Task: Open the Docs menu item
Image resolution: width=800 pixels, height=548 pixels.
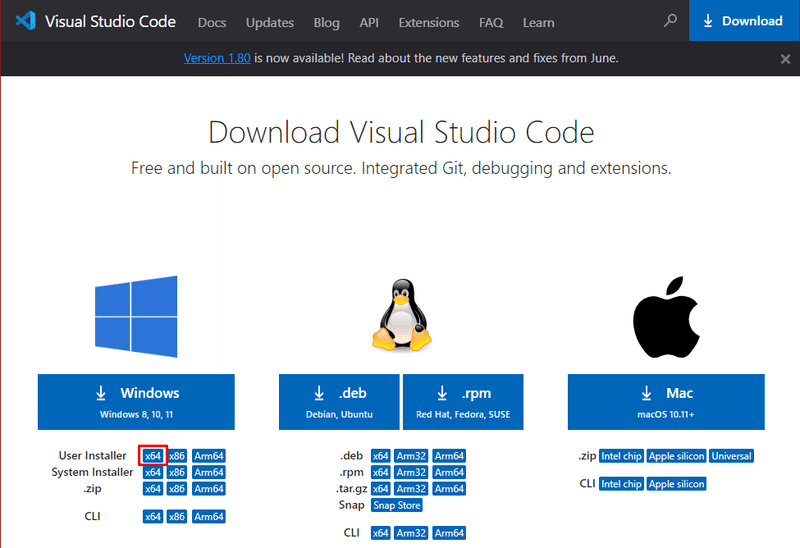Action: click(212, 22)
